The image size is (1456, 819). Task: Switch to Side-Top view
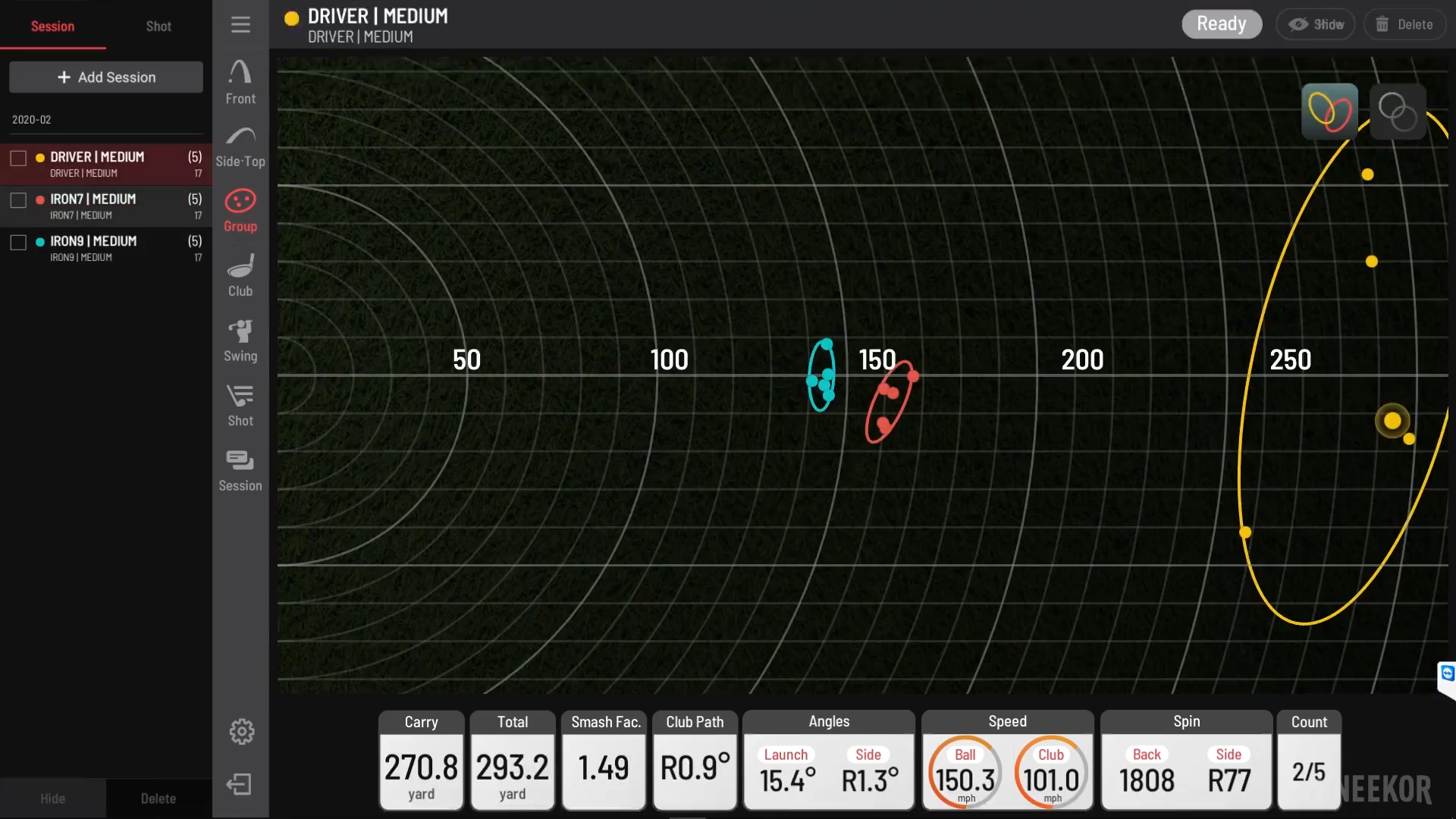[240, 147]
